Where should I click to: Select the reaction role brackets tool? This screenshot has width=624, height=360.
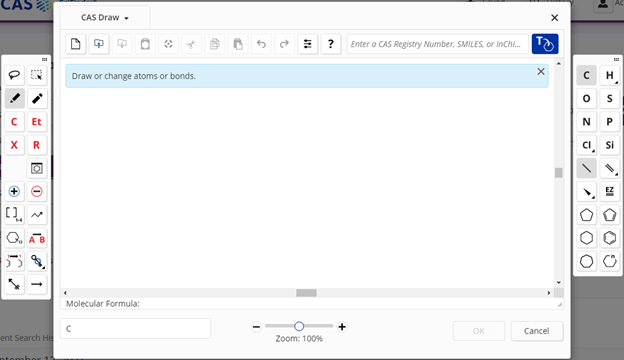click(14, 261)
